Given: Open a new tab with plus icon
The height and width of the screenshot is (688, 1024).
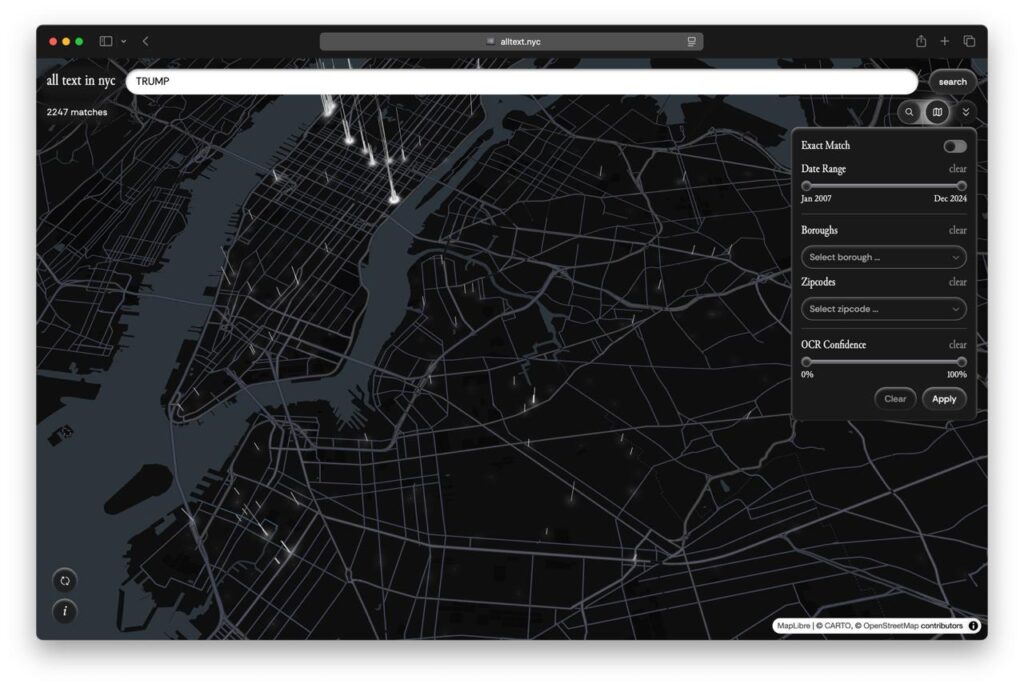Looking at the screenshot, I should (944, 41).
